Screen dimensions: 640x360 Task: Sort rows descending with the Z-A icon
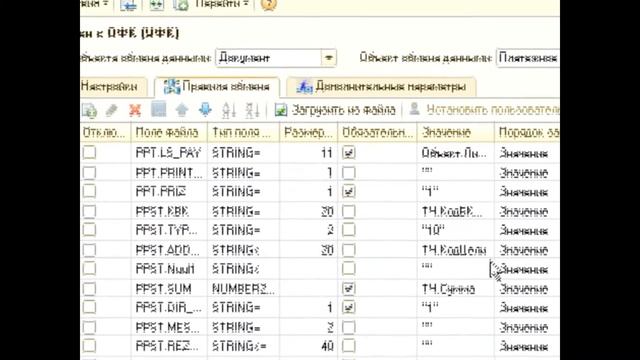[252, 110]
